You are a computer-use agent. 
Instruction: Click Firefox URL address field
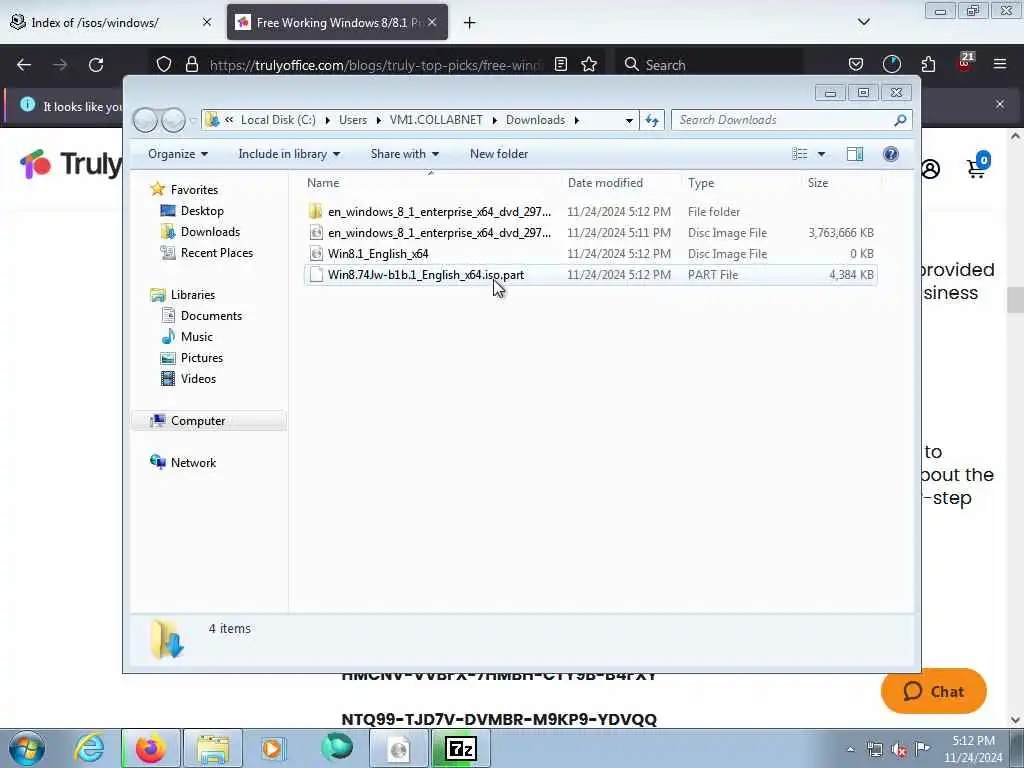pyautogui.click(x=376, y=65)
